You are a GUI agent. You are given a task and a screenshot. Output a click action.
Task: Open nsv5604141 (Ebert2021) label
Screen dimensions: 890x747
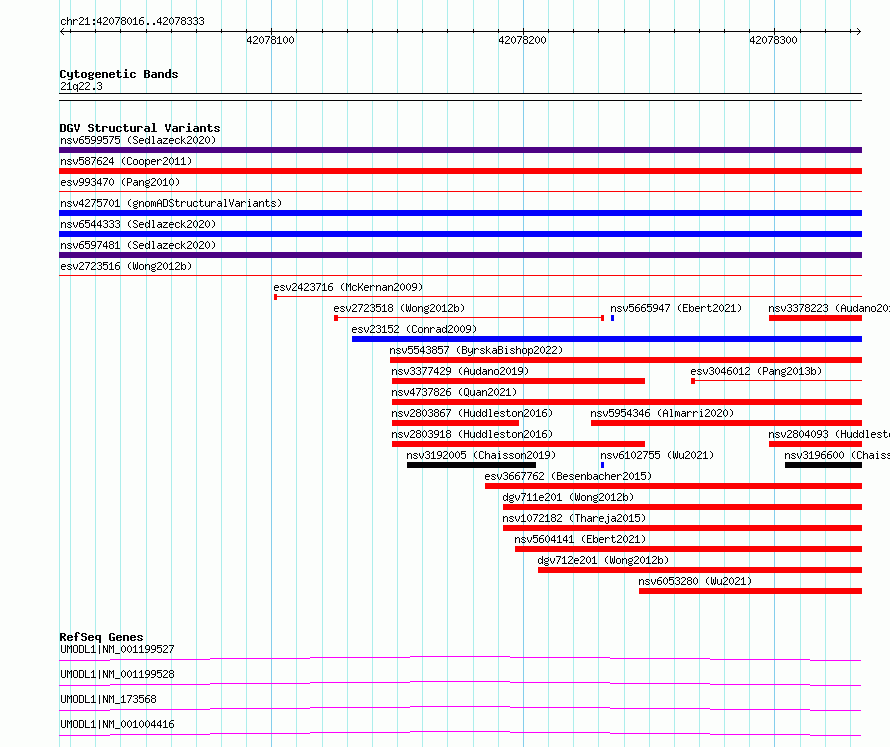point(580,539)
